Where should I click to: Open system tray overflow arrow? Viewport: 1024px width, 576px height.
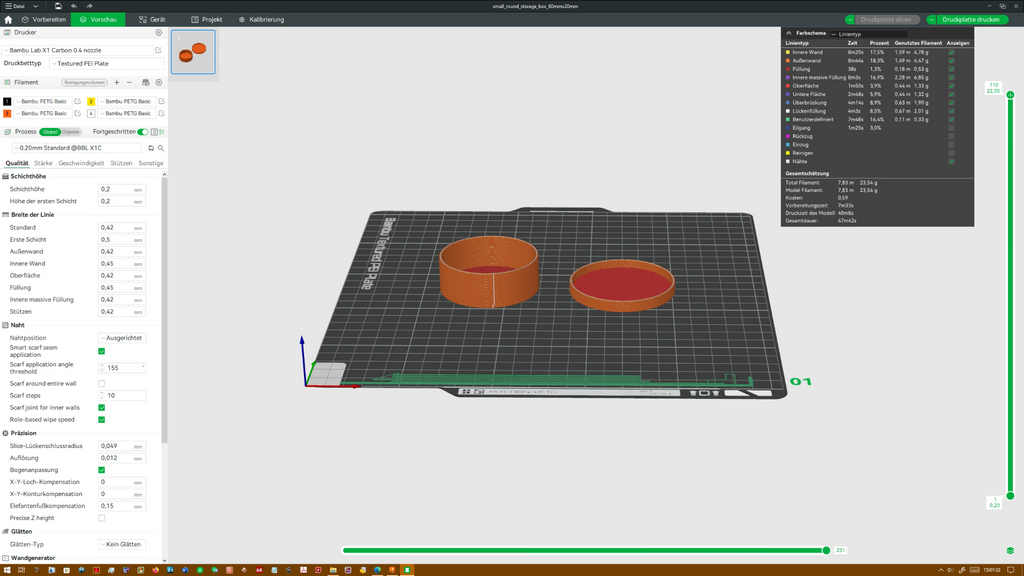pyautogui.click(x=941, y=570)
